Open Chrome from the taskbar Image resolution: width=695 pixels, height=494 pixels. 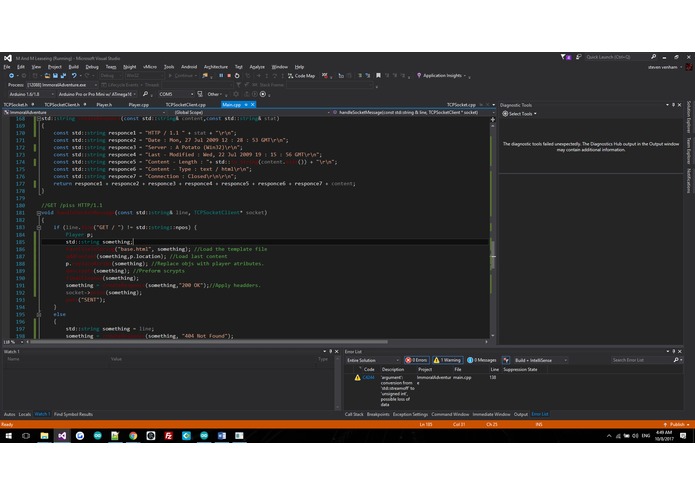[x=133, y=436]
